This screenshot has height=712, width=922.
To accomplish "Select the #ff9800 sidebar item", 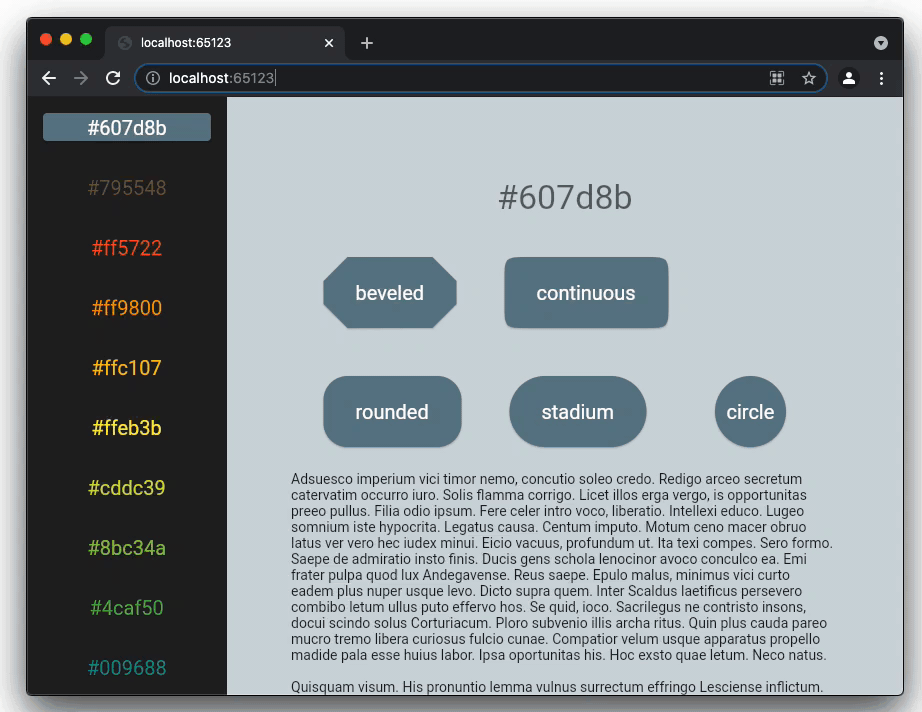I will 127,307.
